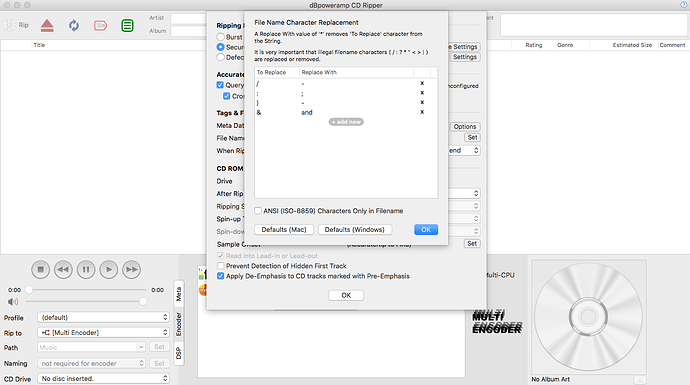The width and height of the screenshot is (690, 385).
Task: Open the CD Drive No disc inserted dropdown
Action: click(x=103, y=378)
